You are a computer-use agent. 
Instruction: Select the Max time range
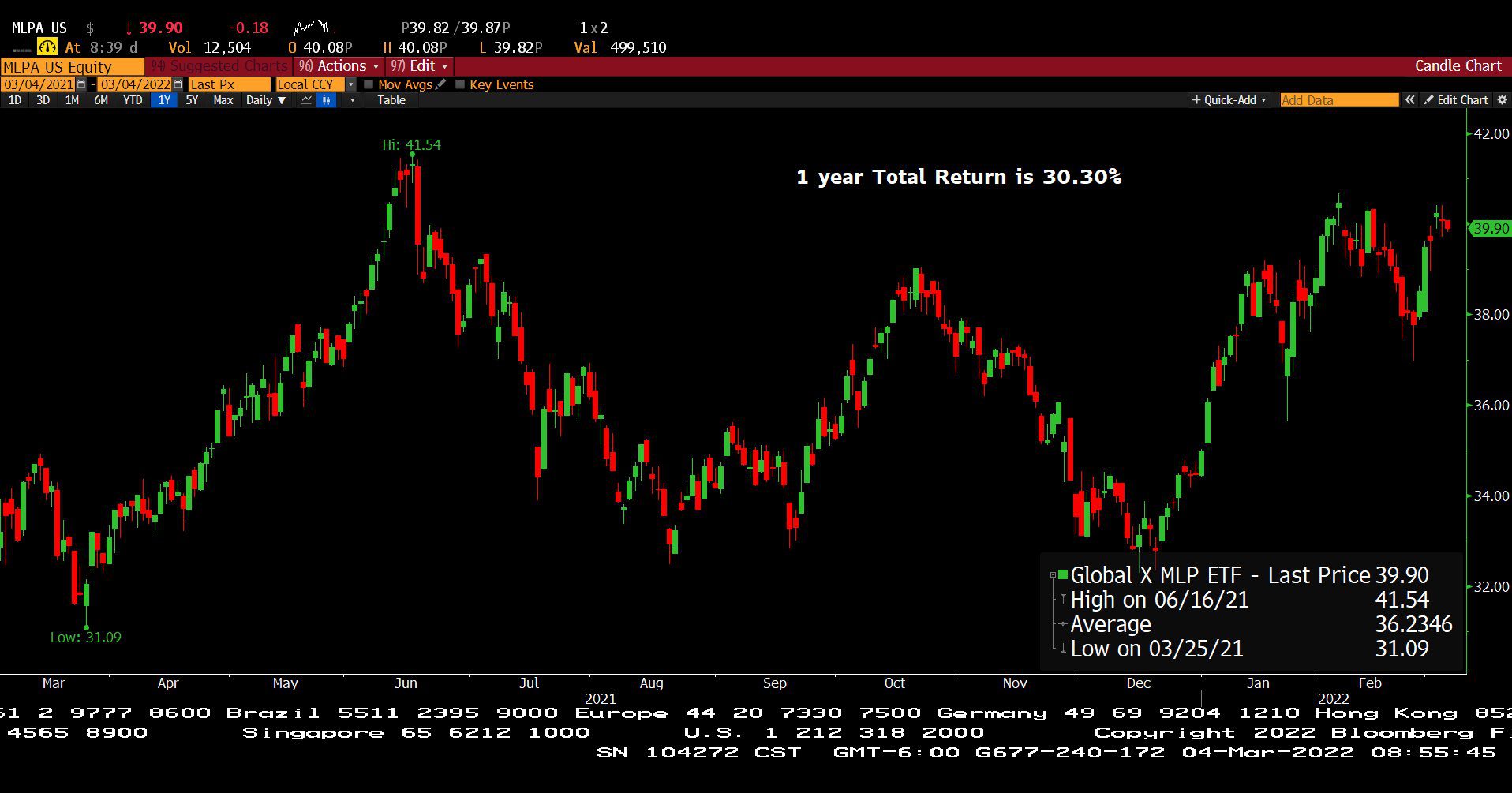(x=223, y=100)
